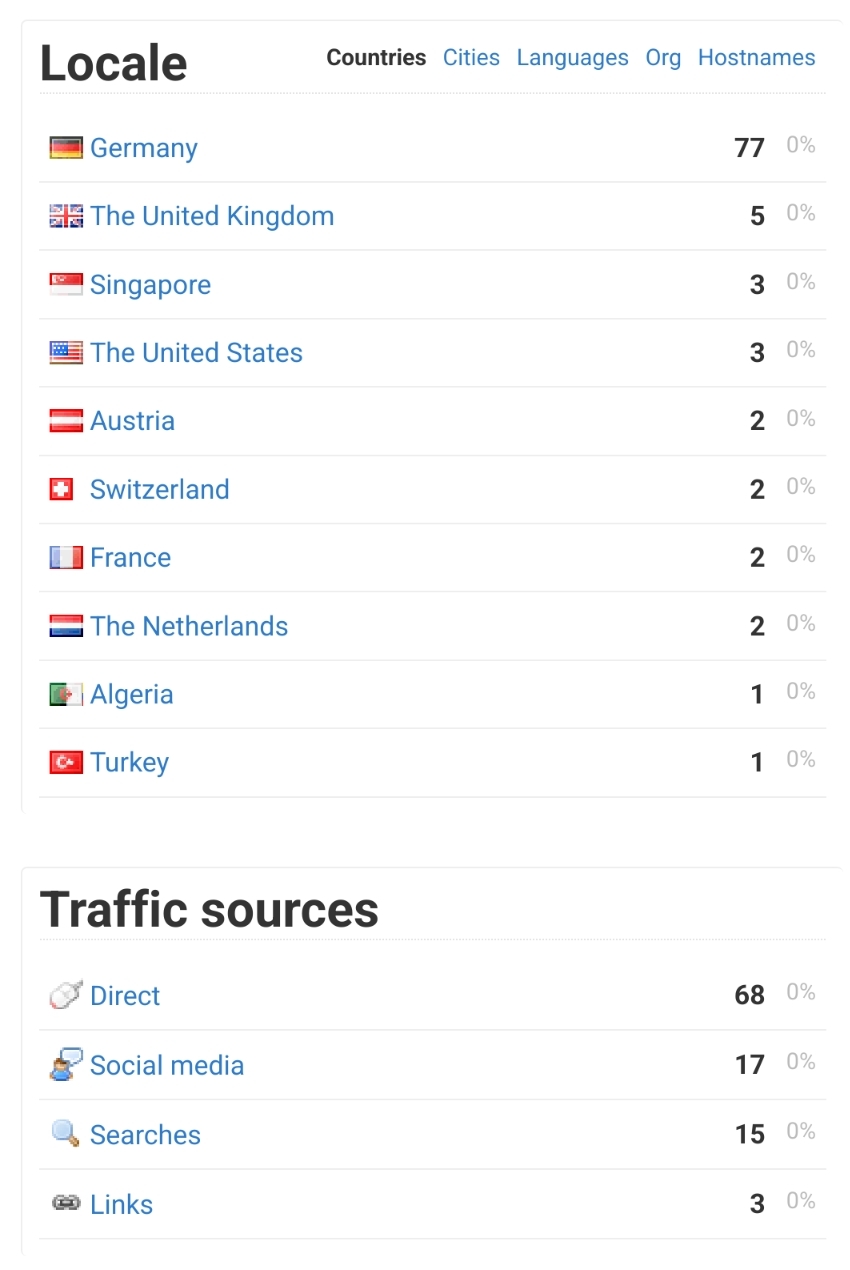
Task: Click the Germany flag icon
Action: 66,148
